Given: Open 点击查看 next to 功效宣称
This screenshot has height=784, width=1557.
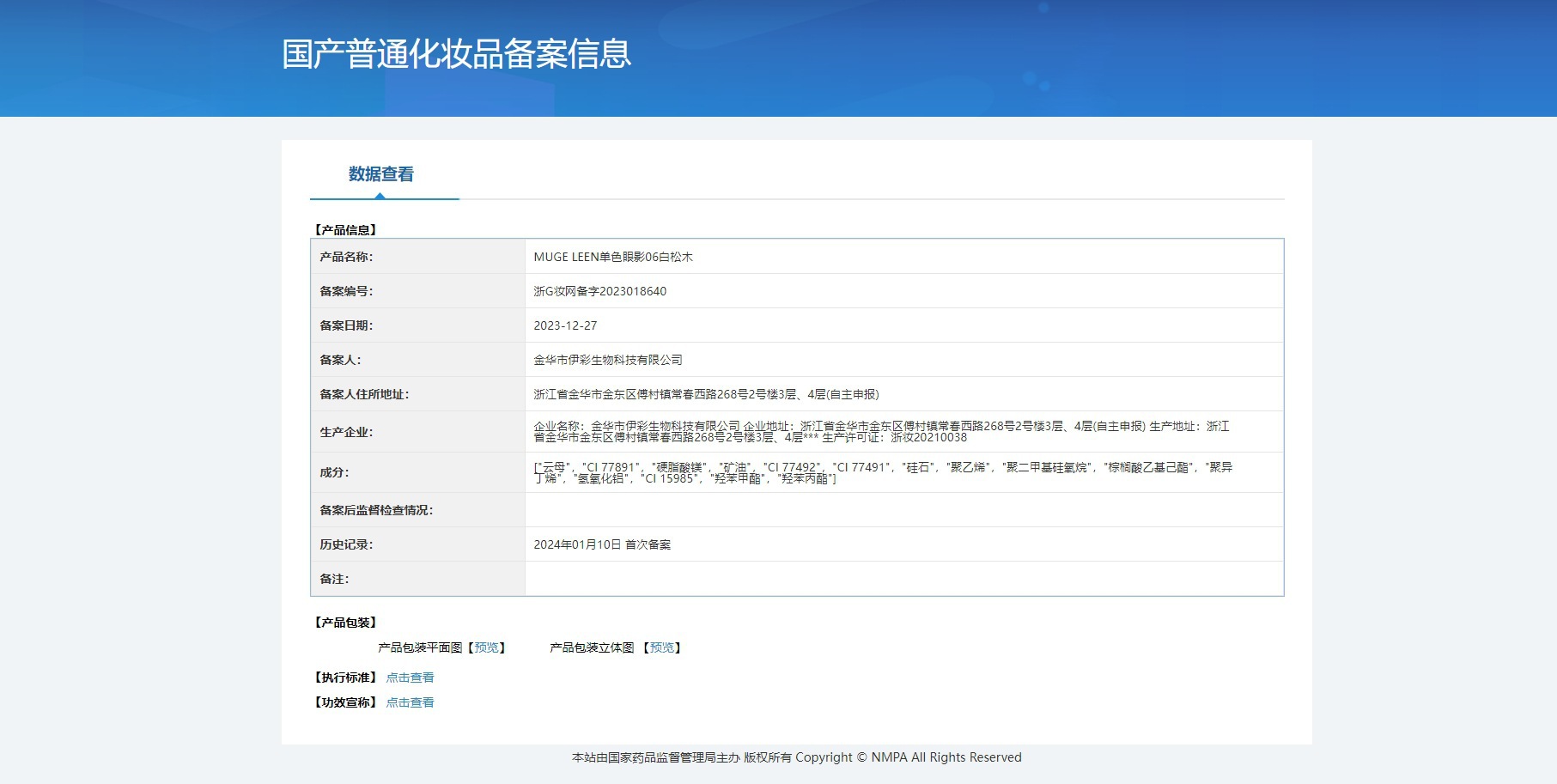Looking at the screenshot, I should click(410, 702).
